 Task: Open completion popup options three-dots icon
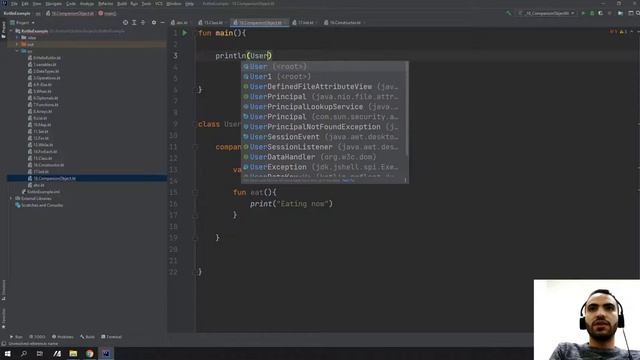(x=405, y=180)
